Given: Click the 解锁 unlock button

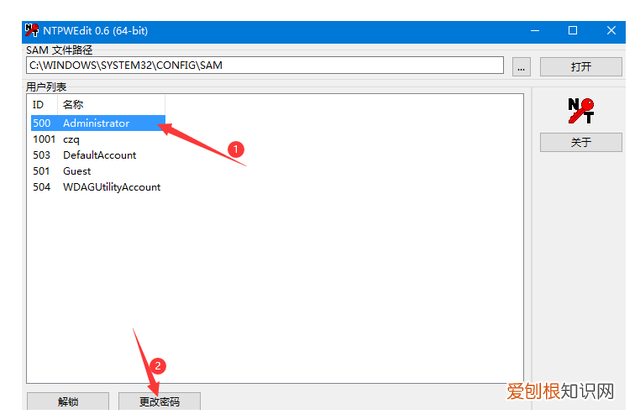Looking at the screenshot, I should tap(68, 401).
